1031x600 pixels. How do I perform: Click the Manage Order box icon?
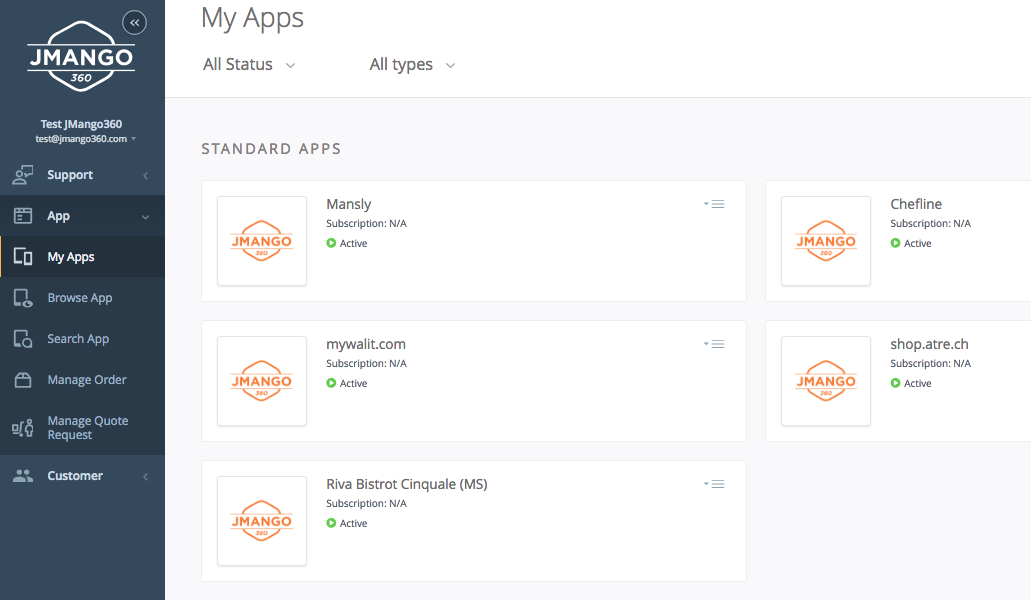click(x=23, y=380)
